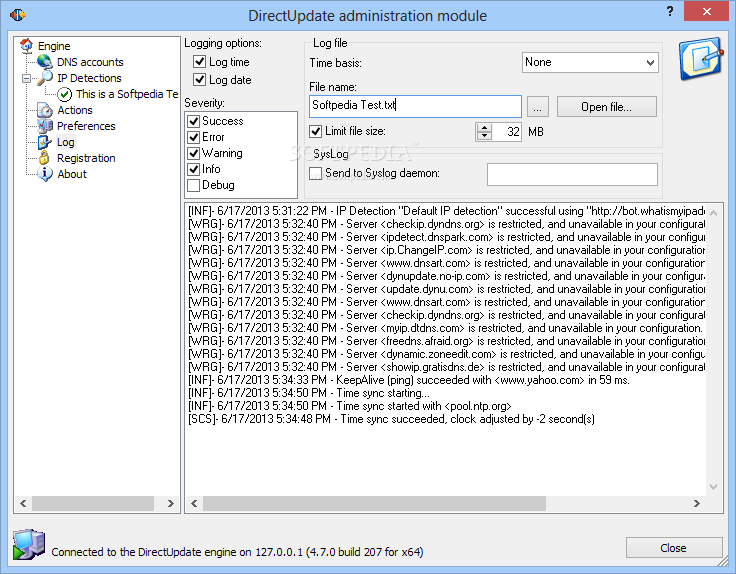This screenshot has width=736, height=574.
Task: Open the Registration section
Action: [86, 158]
